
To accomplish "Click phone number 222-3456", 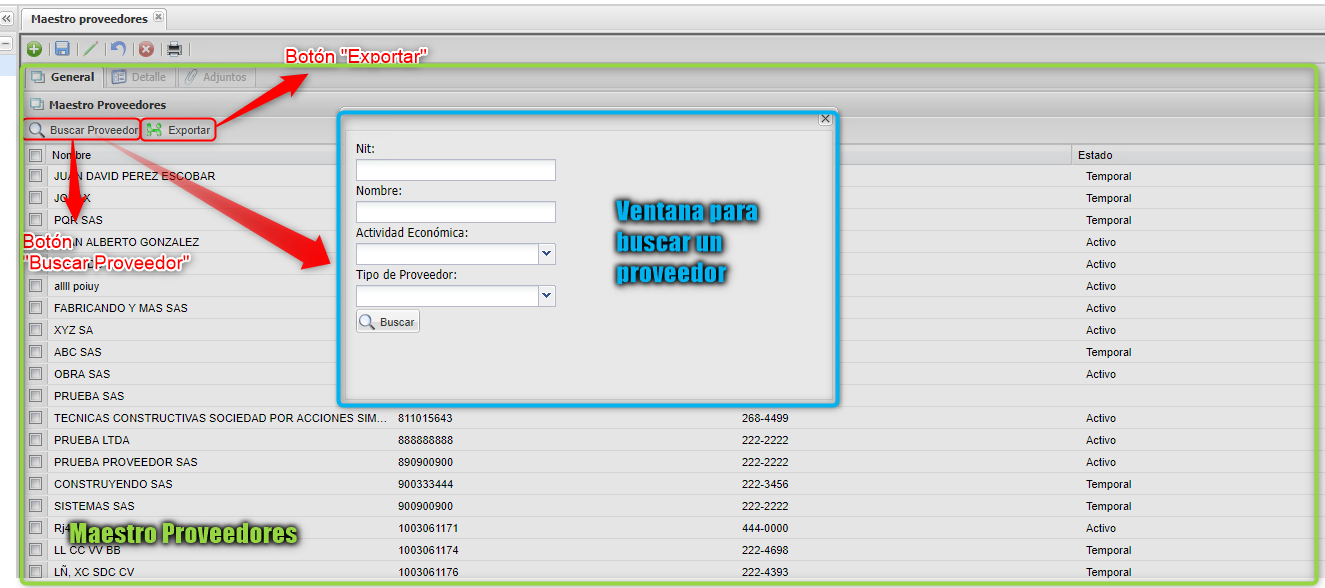I will (x=765, y=484).
